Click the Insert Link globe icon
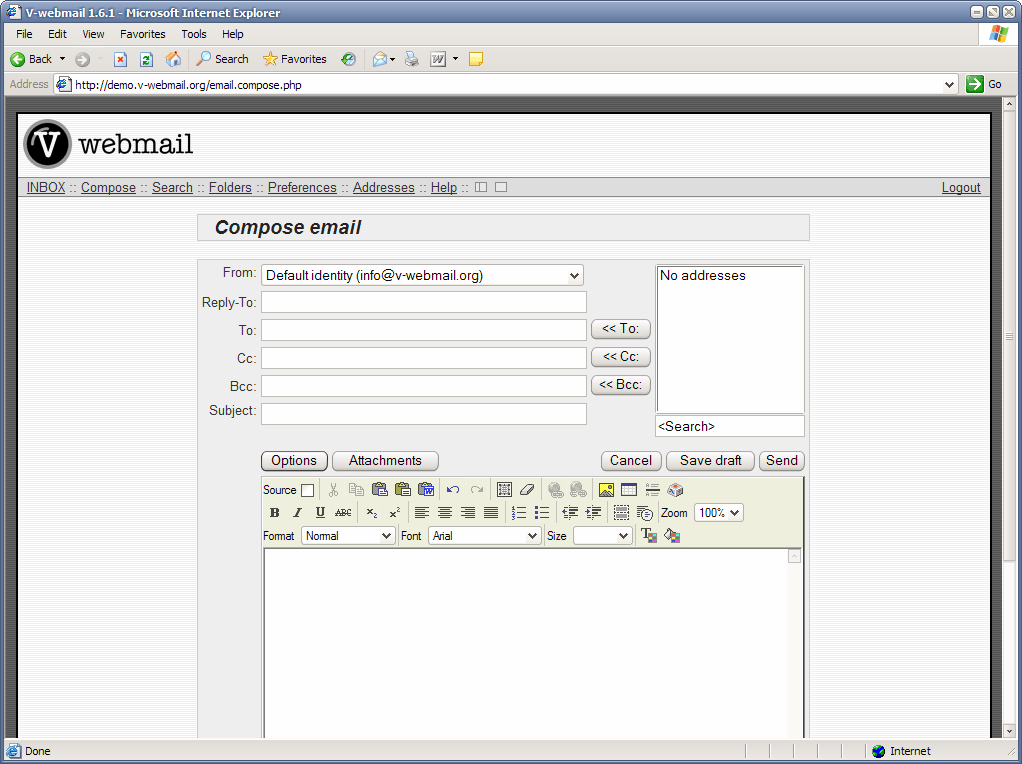Screen dimensions: 1022x764 pyautogui.click(x=555, y=490)
